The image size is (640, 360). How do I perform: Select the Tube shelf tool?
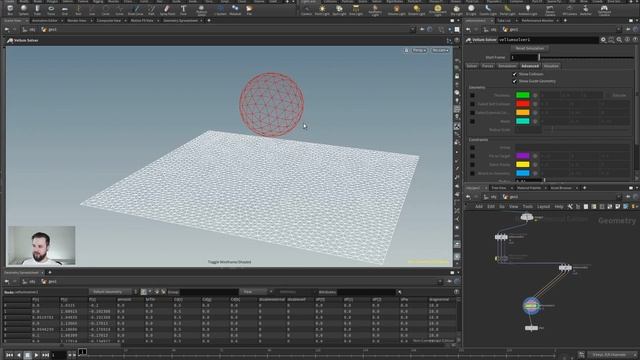[37, 10]
